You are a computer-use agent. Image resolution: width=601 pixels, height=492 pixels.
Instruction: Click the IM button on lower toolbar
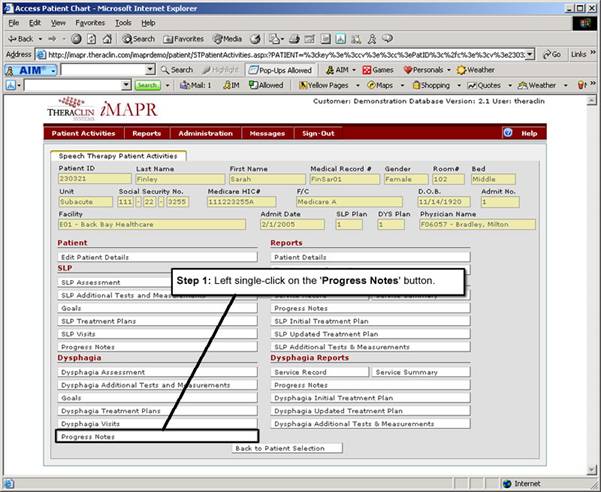(232, 85)
